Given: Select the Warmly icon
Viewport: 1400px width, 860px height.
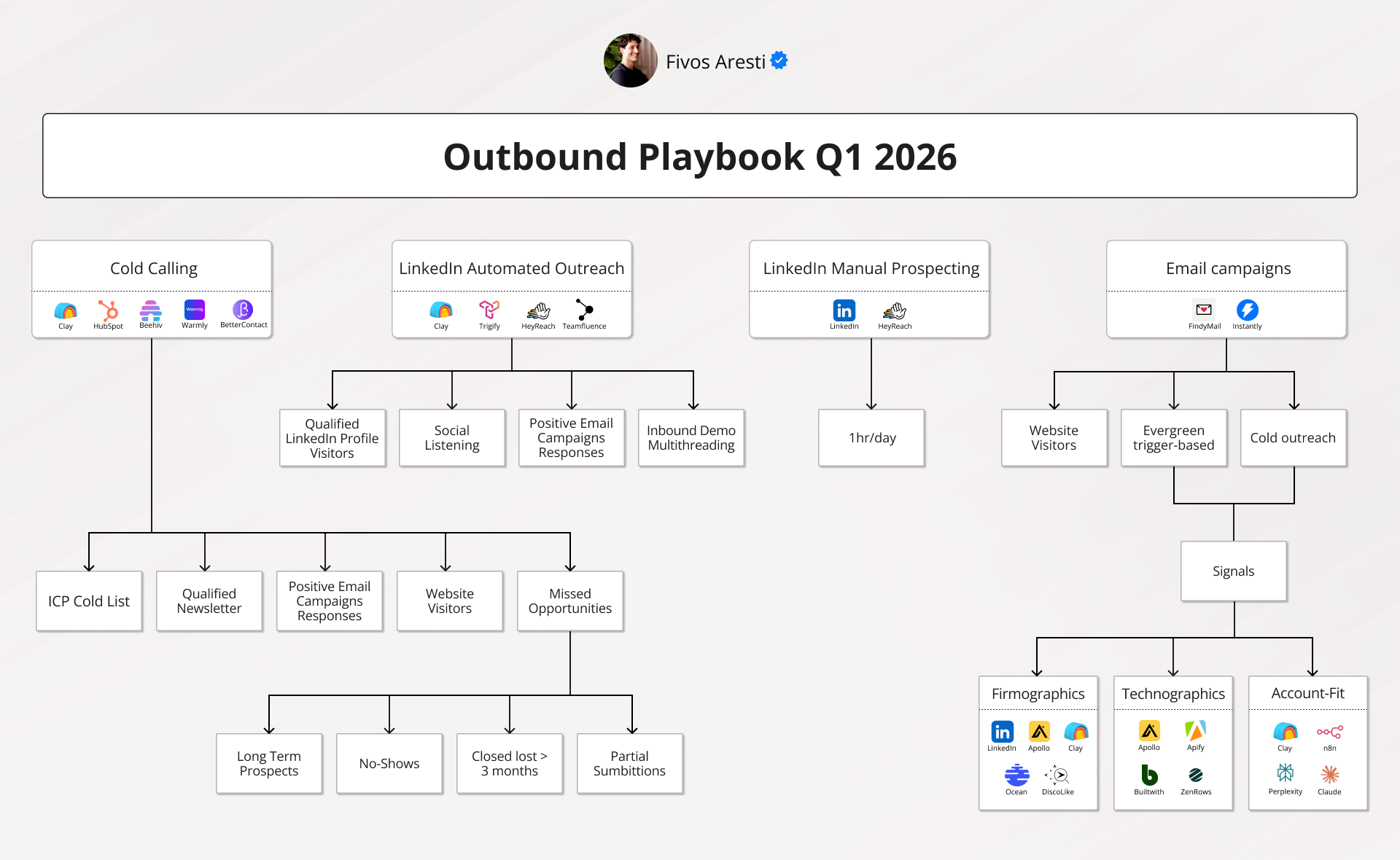Looking at the screenshot, I should click(195, 310).
